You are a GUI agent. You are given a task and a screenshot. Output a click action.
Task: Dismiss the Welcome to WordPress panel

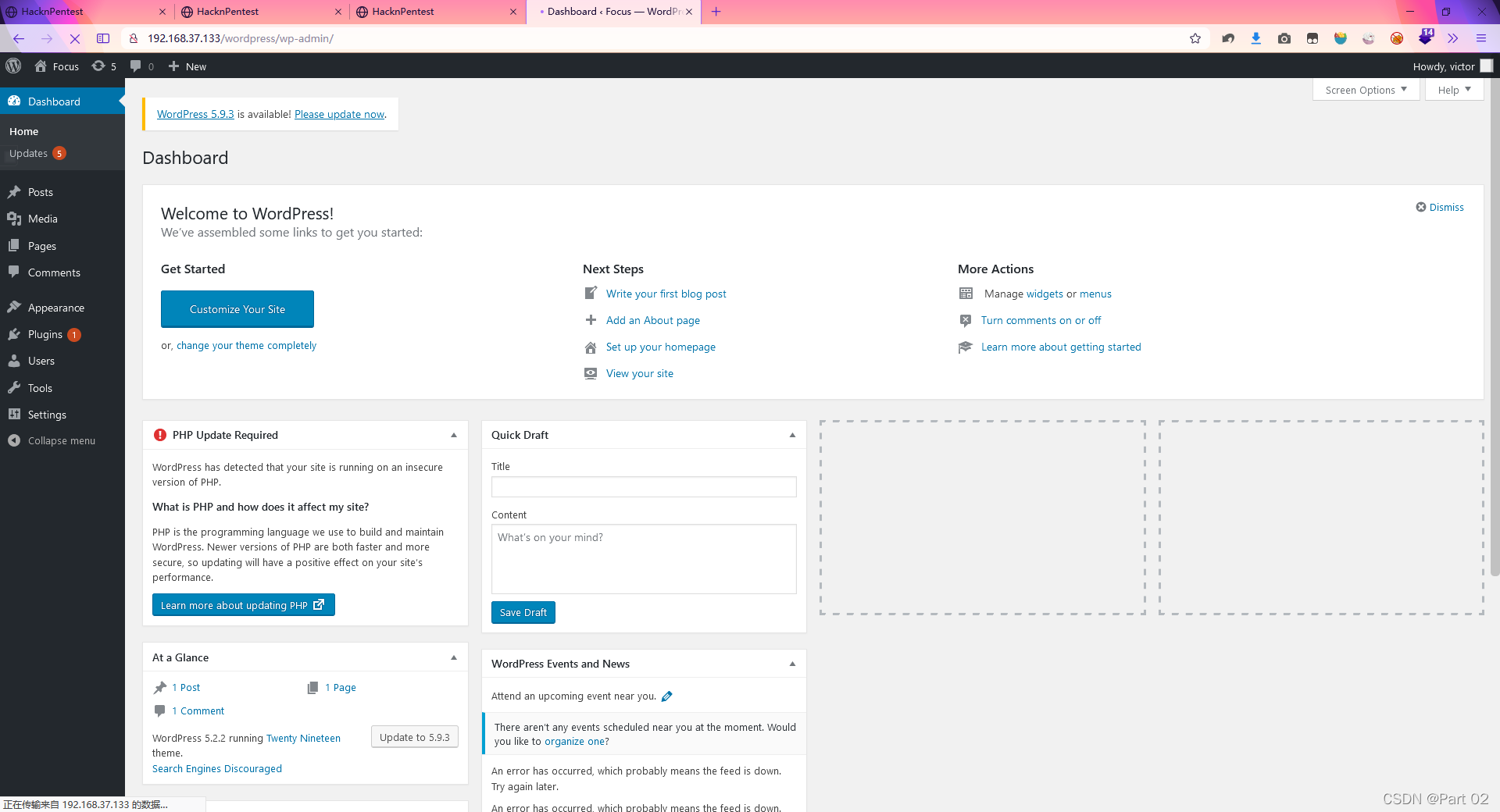click(x=1440, y=207)
